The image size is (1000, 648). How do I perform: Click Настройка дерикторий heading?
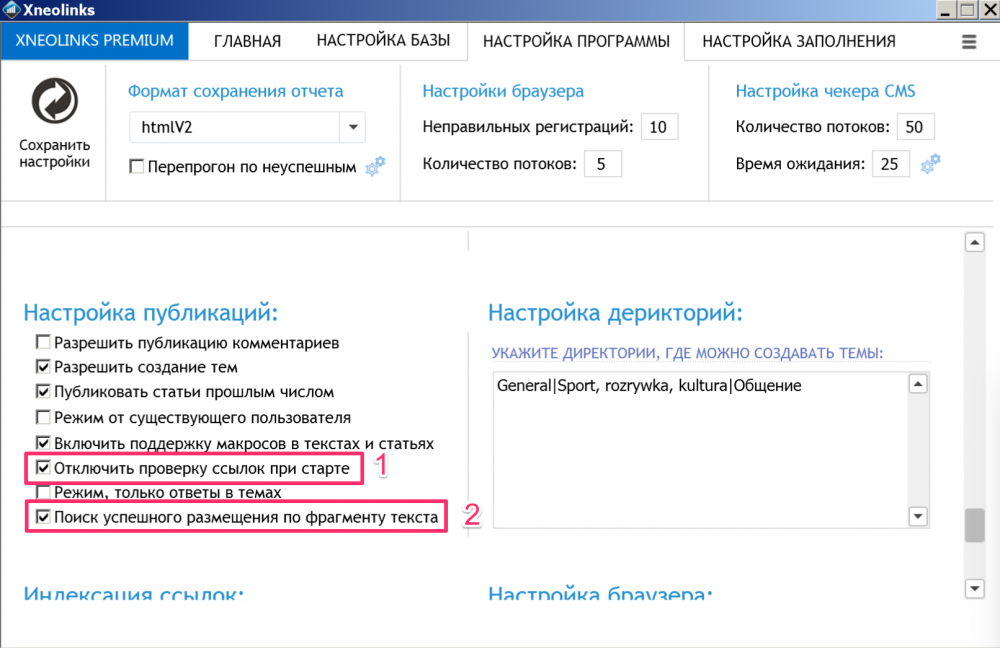click(x=615, y=313)
